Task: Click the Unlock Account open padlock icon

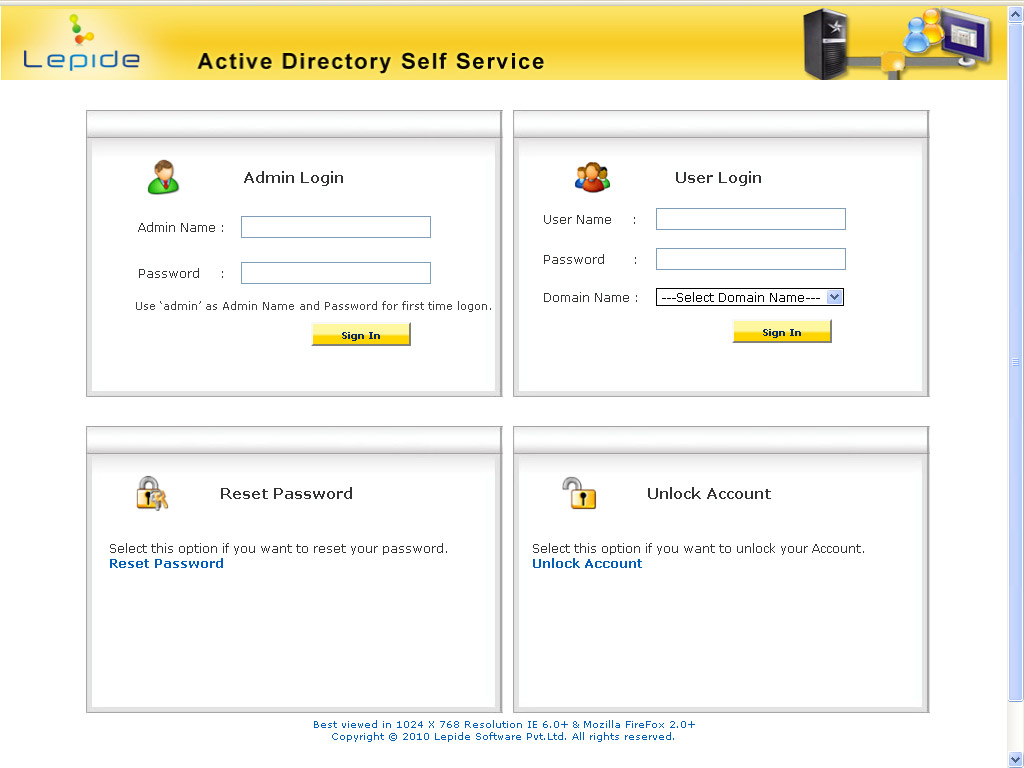Action: [x=579, y=493]
